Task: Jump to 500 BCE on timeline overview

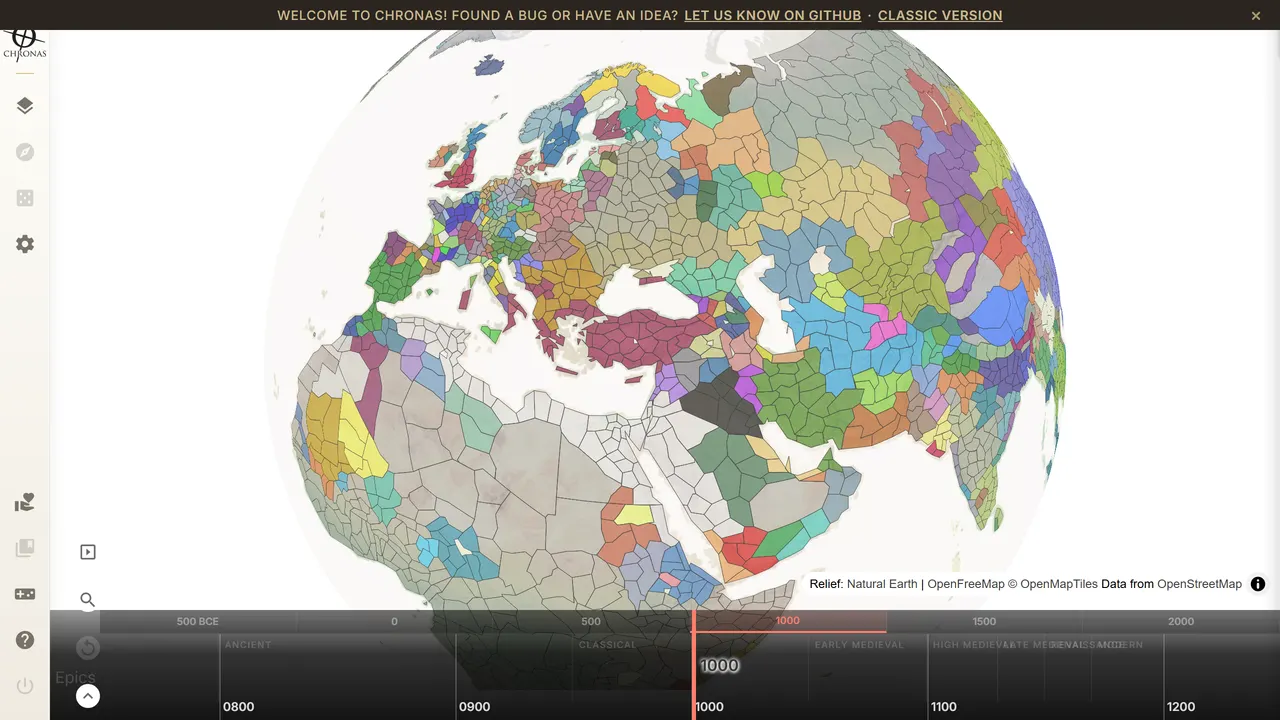Action: 197,621
